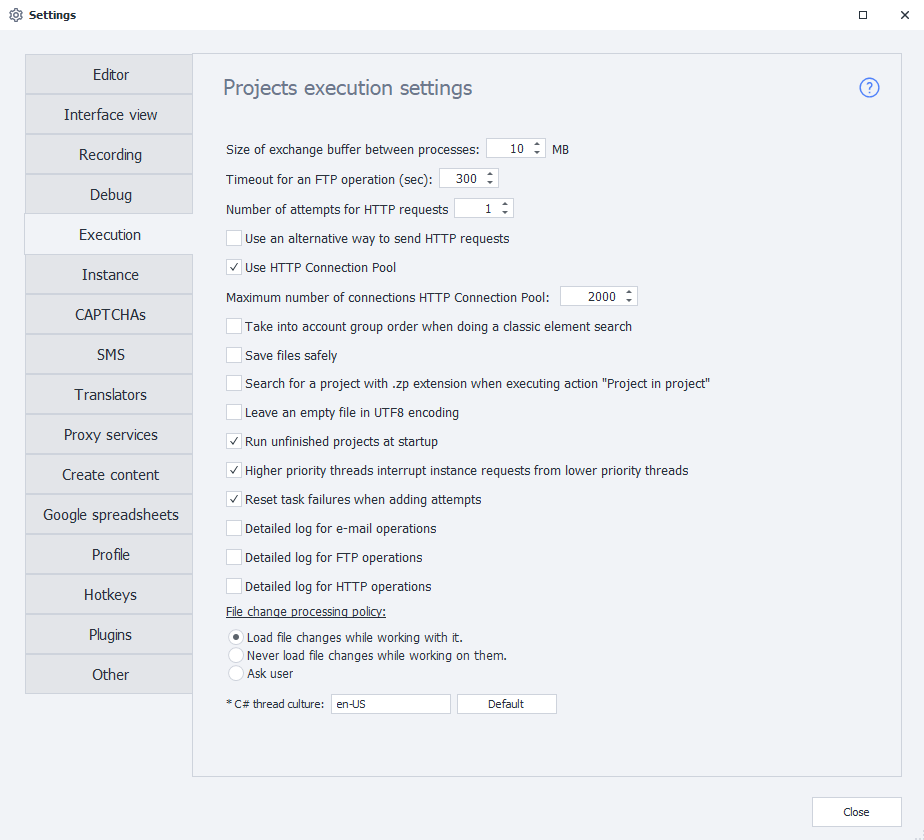This screenshot has width=924, height=840.
Task: Choose the Ask user radio option
Action: tap(236, 674)
